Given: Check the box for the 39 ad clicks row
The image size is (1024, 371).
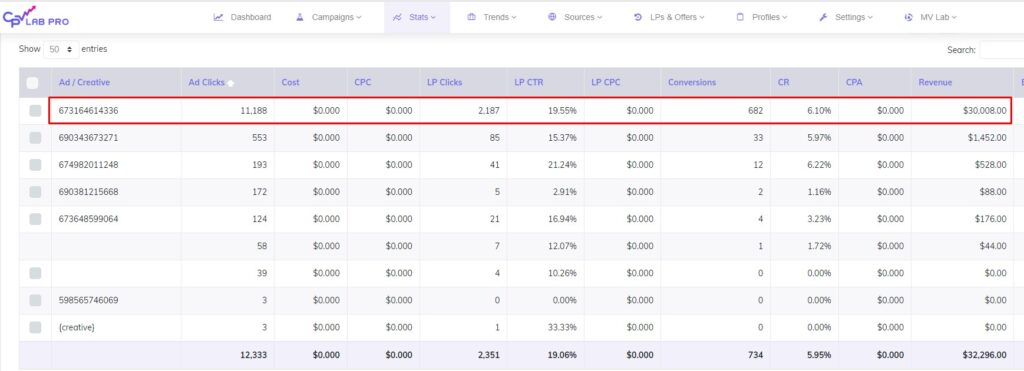Looking at the screenshot, I should pyautogui.click(x=35, y=273).
